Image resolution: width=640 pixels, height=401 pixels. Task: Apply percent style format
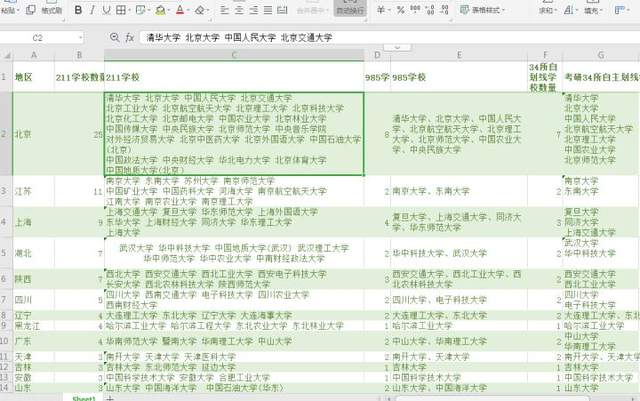click(x=400, y=10)
